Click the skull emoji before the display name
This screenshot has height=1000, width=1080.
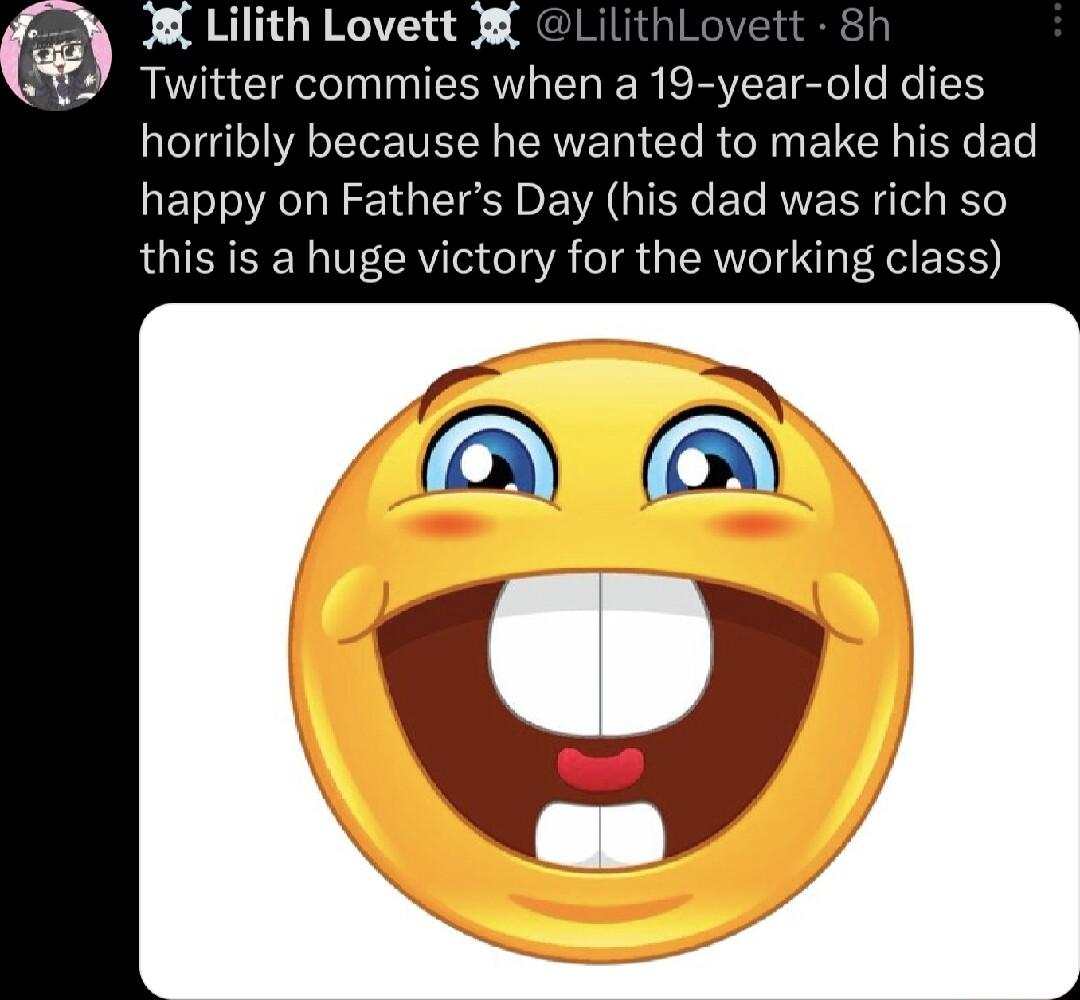[167, 26]
